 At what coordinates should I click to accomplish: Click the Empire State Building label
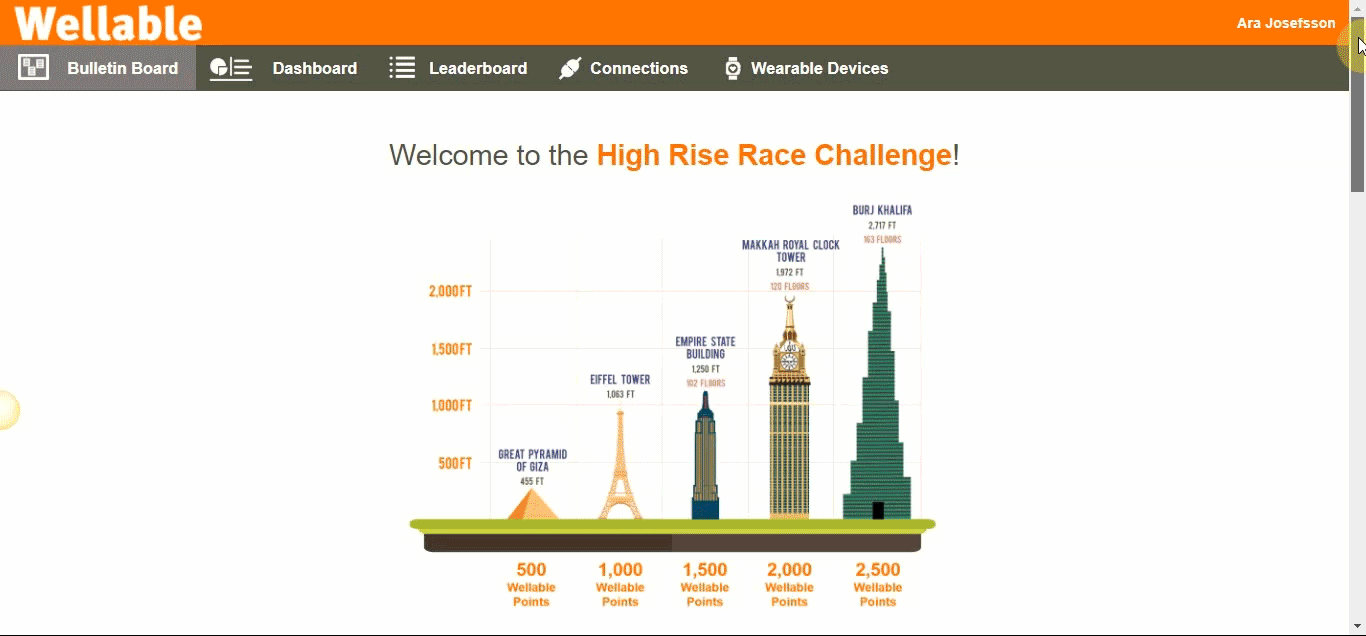(x=705, y=348)
